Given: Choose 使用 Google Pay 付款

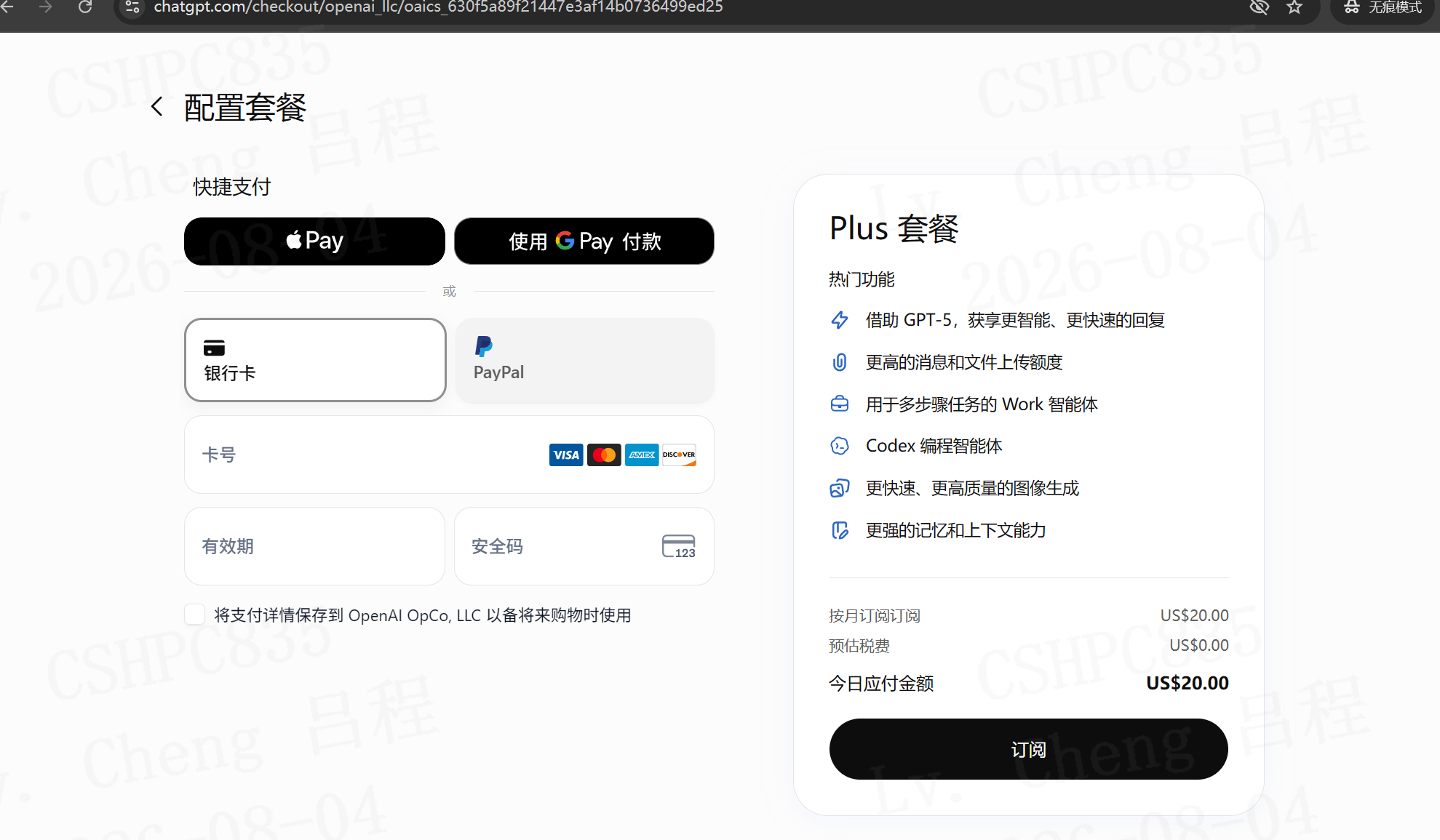Looking at the screenshot, I should coord(584,241).
